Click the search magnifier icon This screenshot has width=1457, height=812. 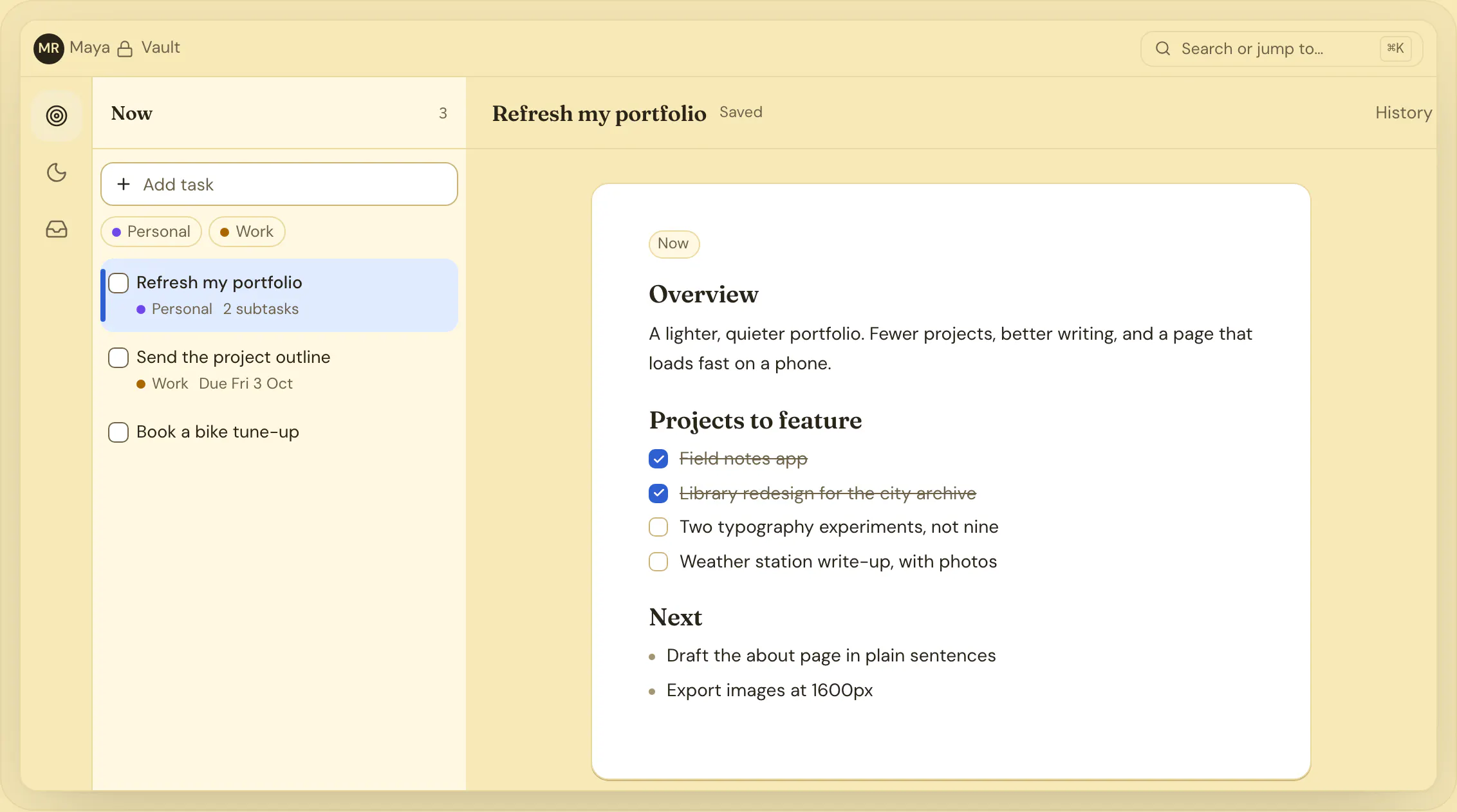pyautogui.click(x=1163, y=48)
